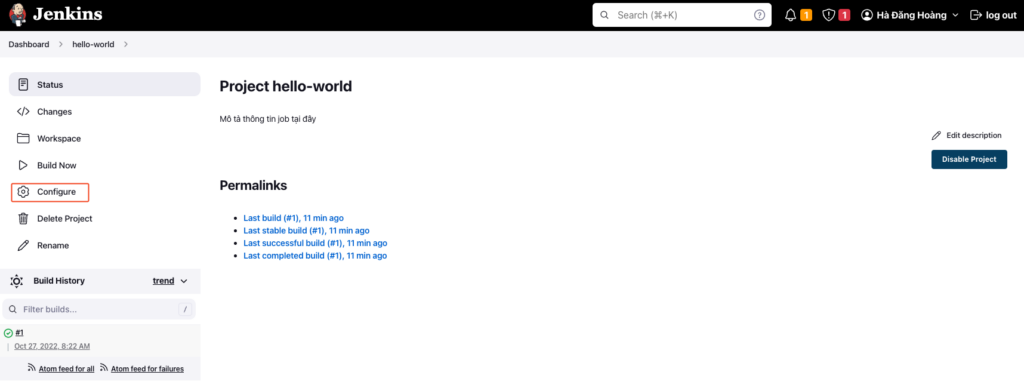Click the slash shortcut hint in filter
Screen dimensions: 1024x381
pyautogui.click(x=185, y=309)
